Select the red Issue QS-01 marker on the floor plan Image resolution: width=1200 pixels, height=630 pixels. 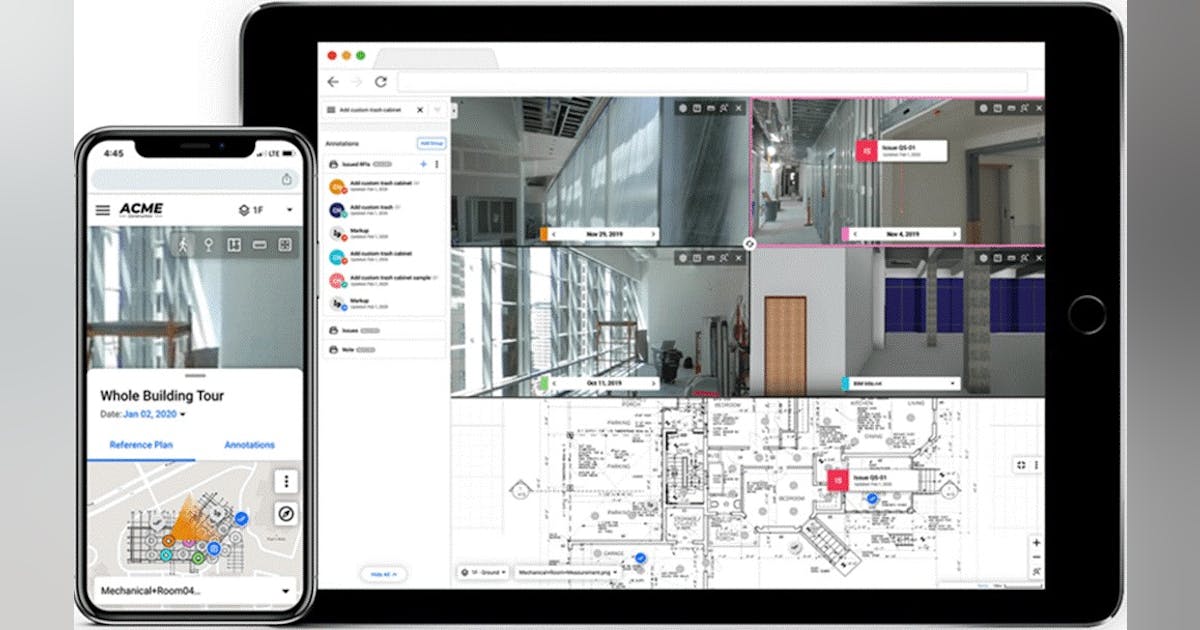click(837, 480)
